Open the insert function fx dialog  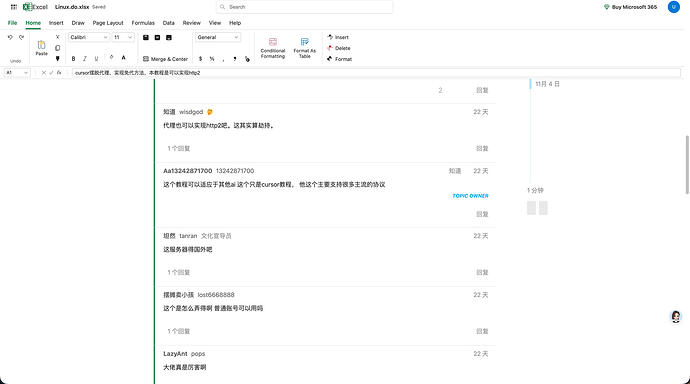(59, 73)
